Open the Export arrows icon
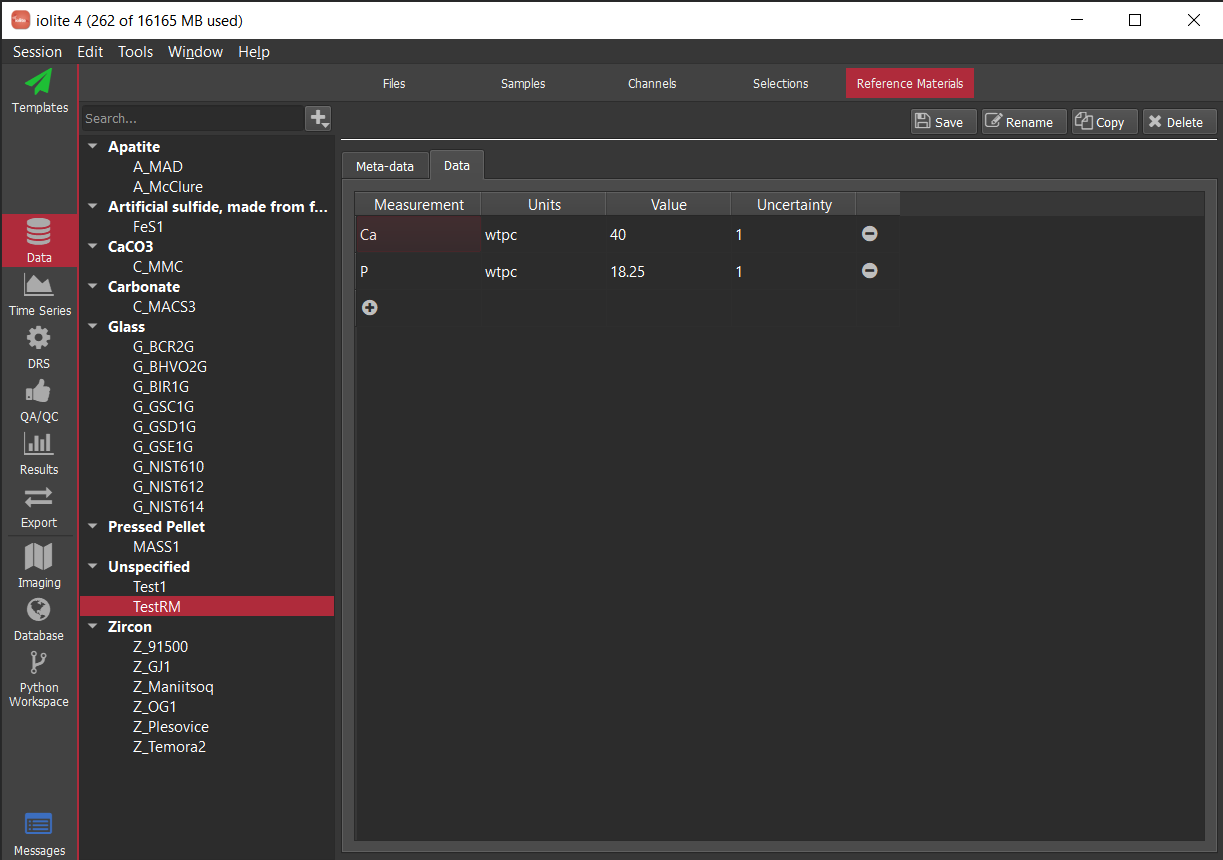 39,497
